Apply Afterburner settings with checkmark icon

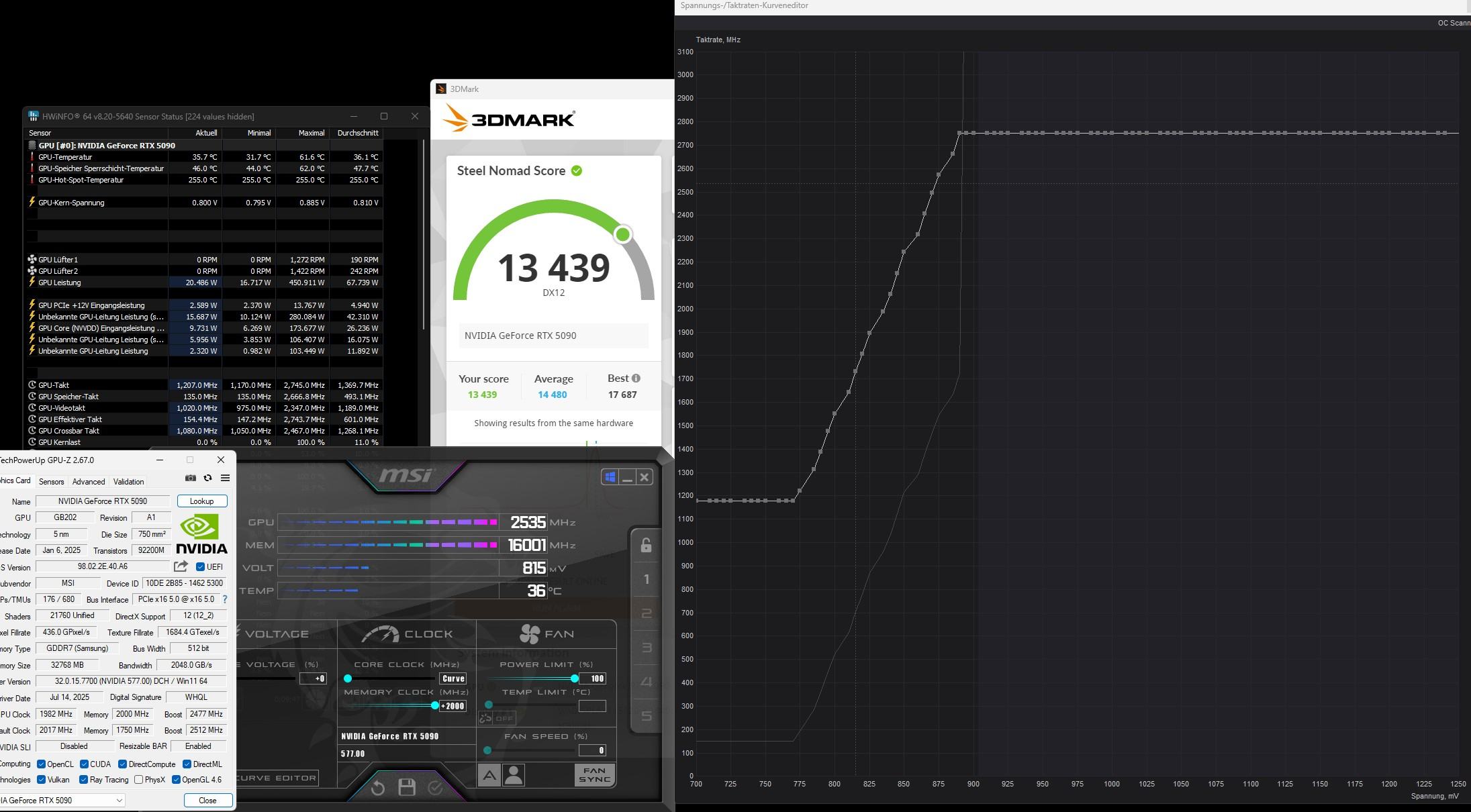(x=435, y=788)
